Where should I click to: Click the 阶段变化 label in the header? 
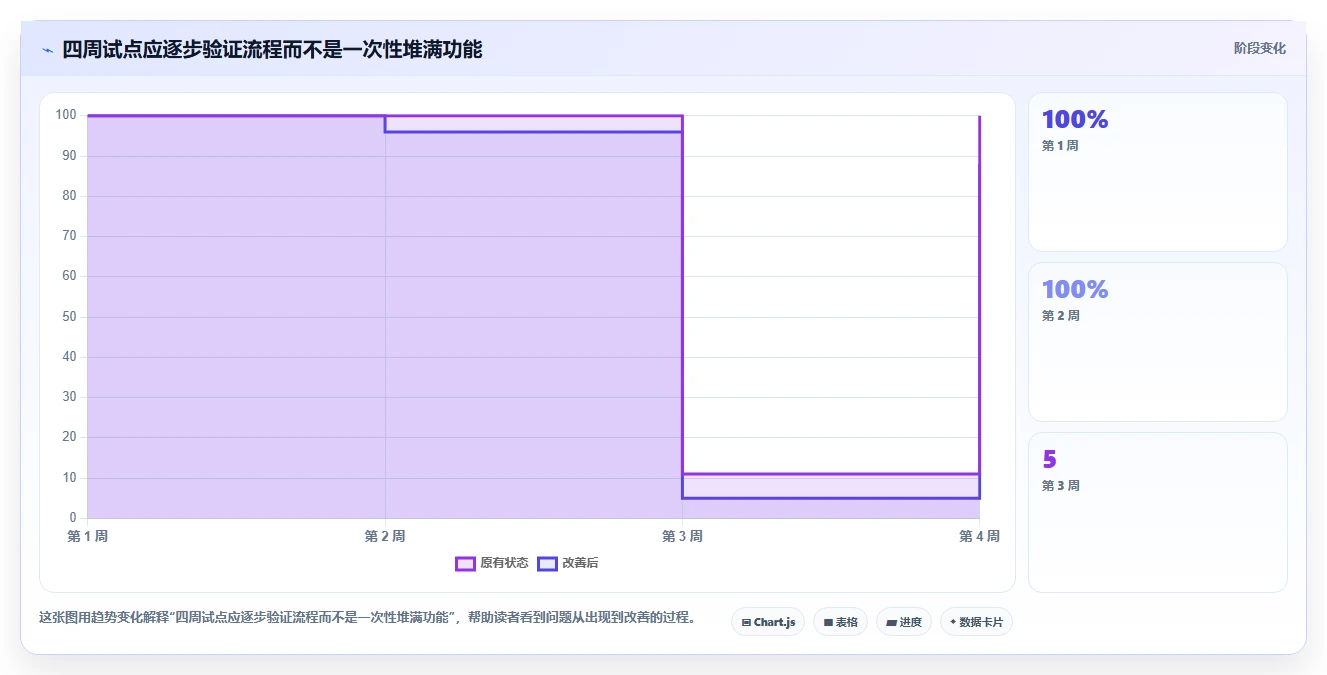[1259, 48]
